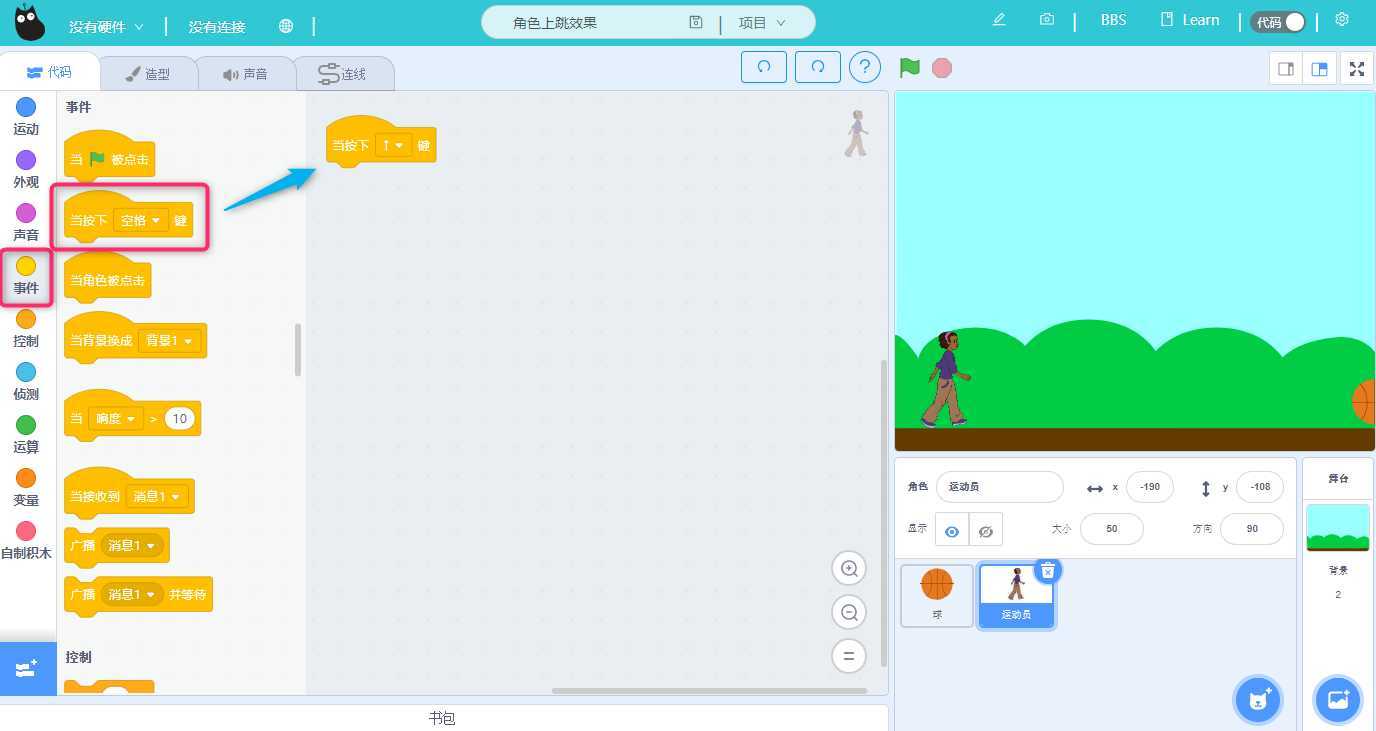
Task: Start program with green flag
Action: coord(909,67)
